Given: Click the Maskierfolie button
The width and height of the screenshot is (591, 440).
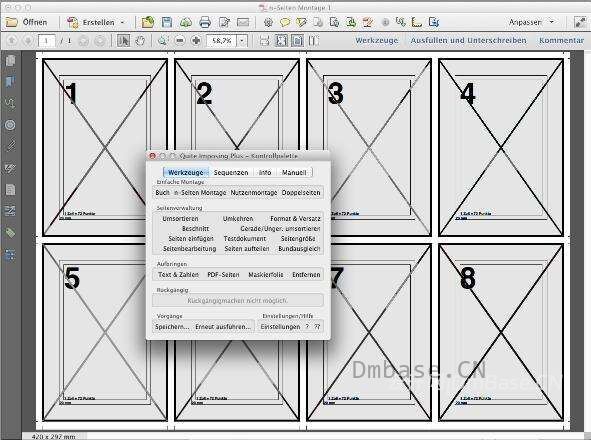Looking at the screenshot, I should click(266, 275).
